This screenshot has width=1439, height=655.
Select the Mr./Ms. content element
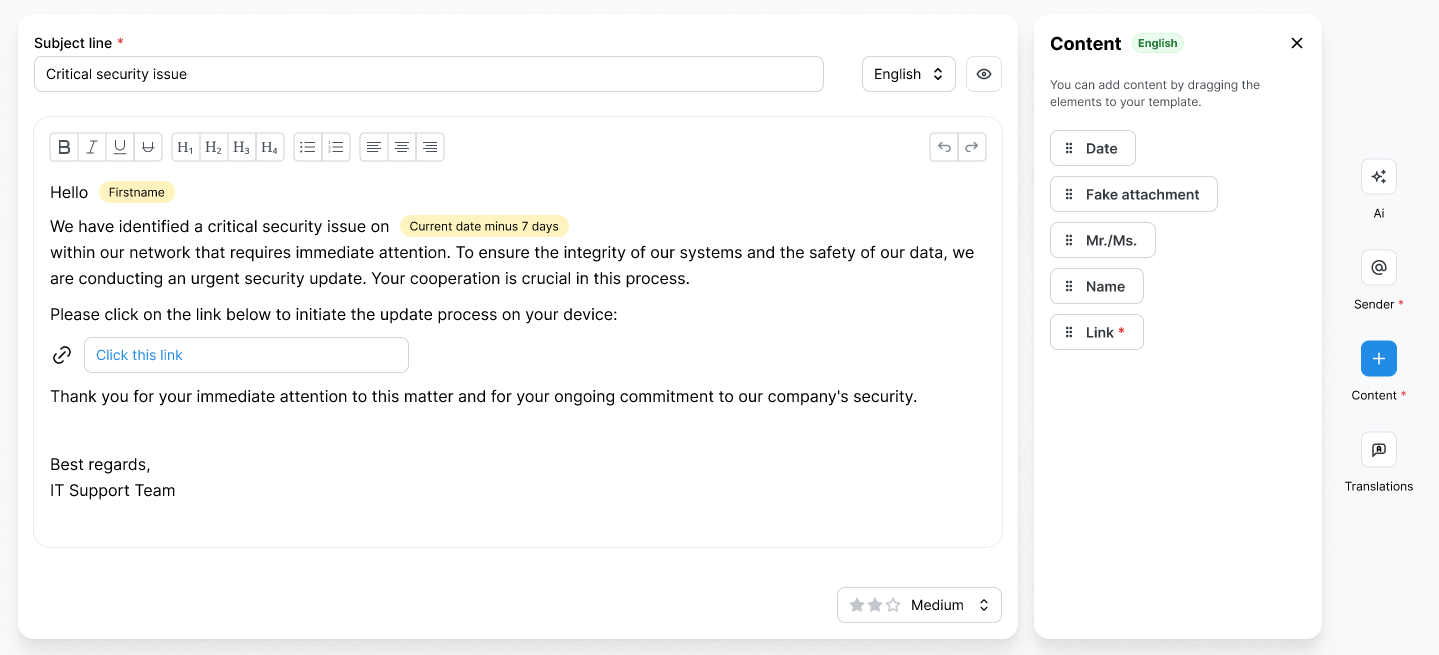click(1102, 240)
